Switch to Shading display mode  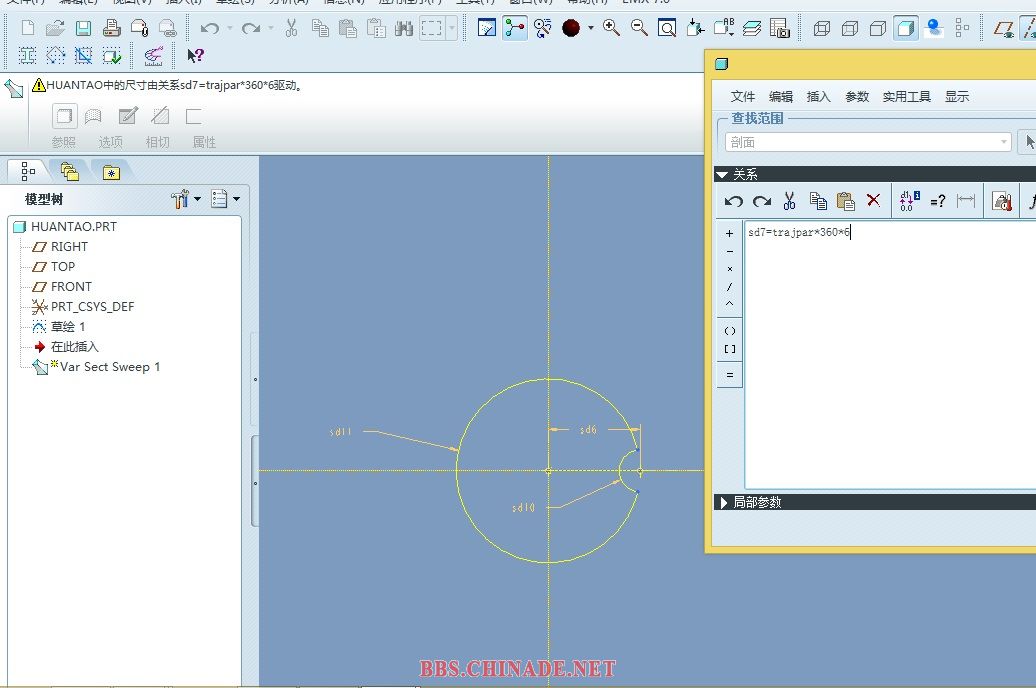906,28
